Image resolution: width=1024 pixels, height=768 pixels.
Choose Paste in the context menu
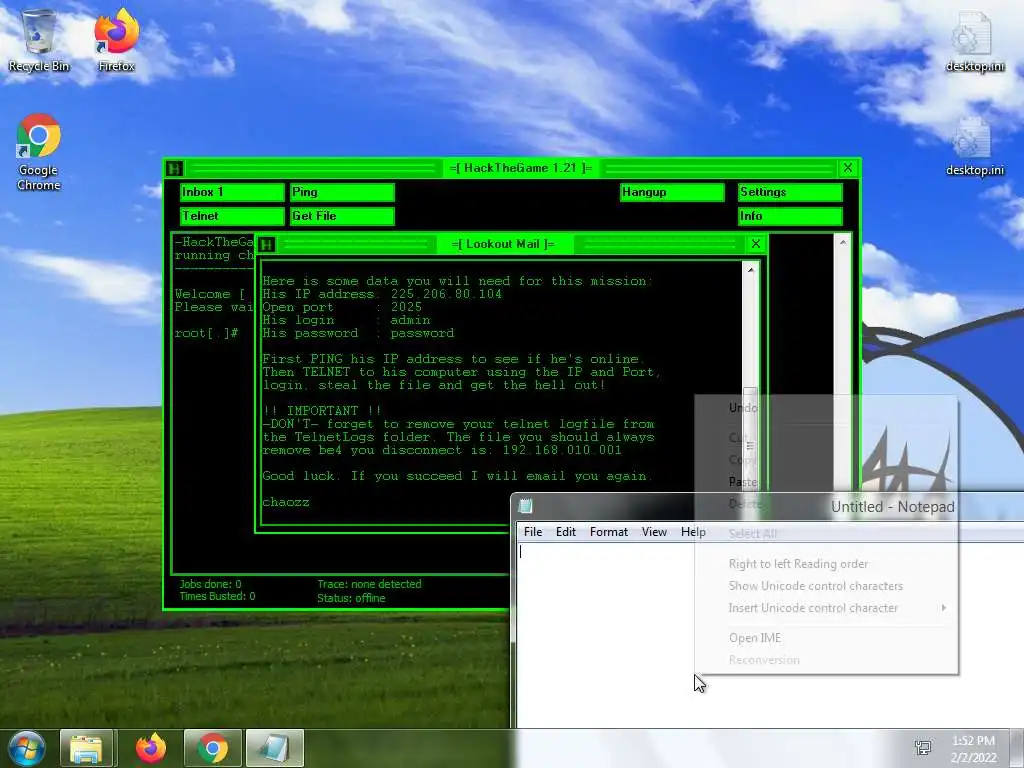coord(826,482)
